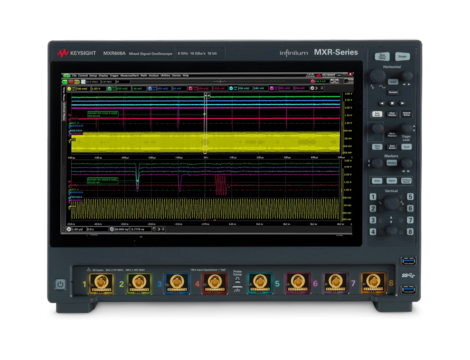Screen dimensions: 470x360
Task: Select the upper front USB port
Action: [x=409, y=261]
